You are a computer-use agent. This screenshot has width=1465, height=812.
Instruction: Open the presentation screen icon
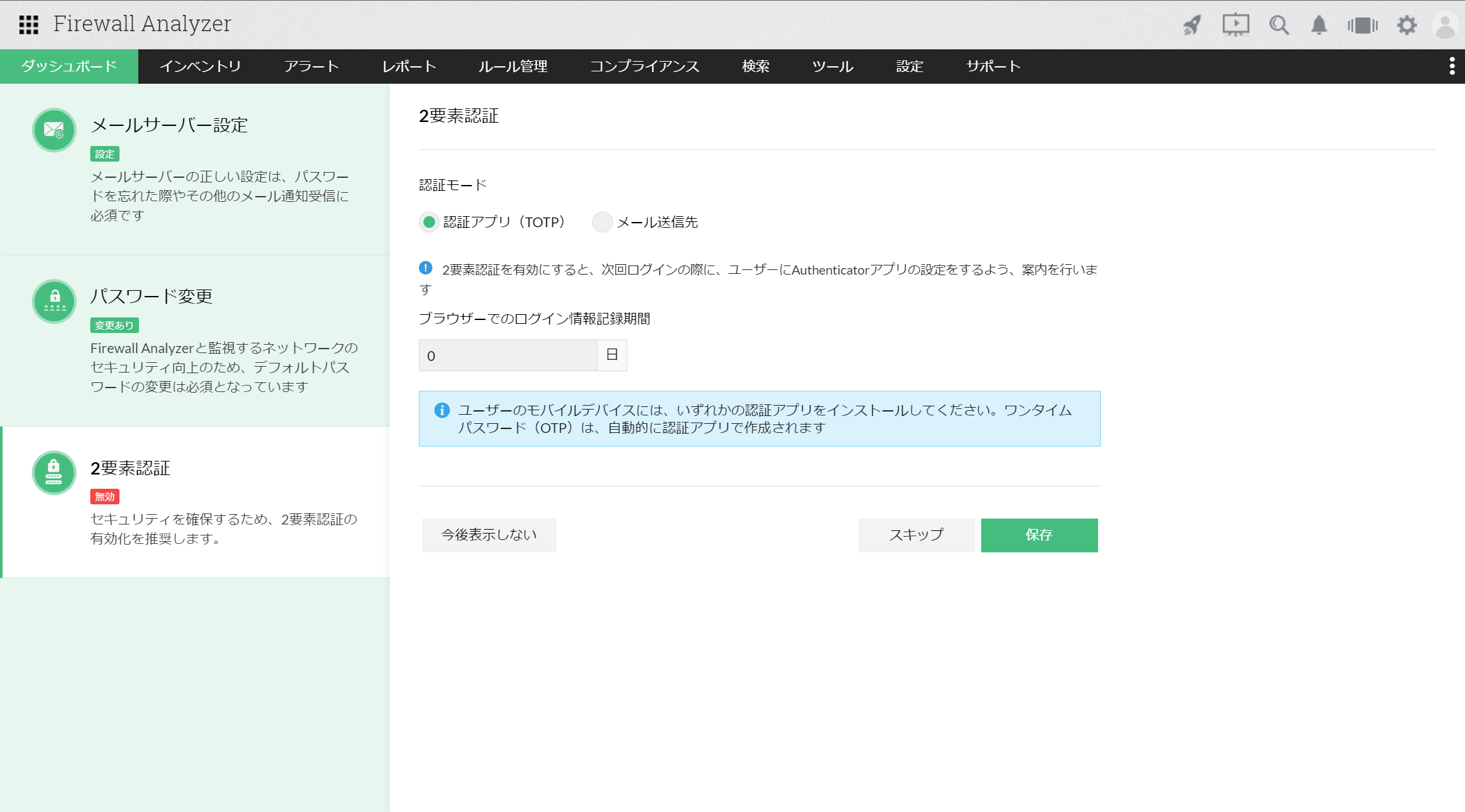click(x=1235, y=25)
